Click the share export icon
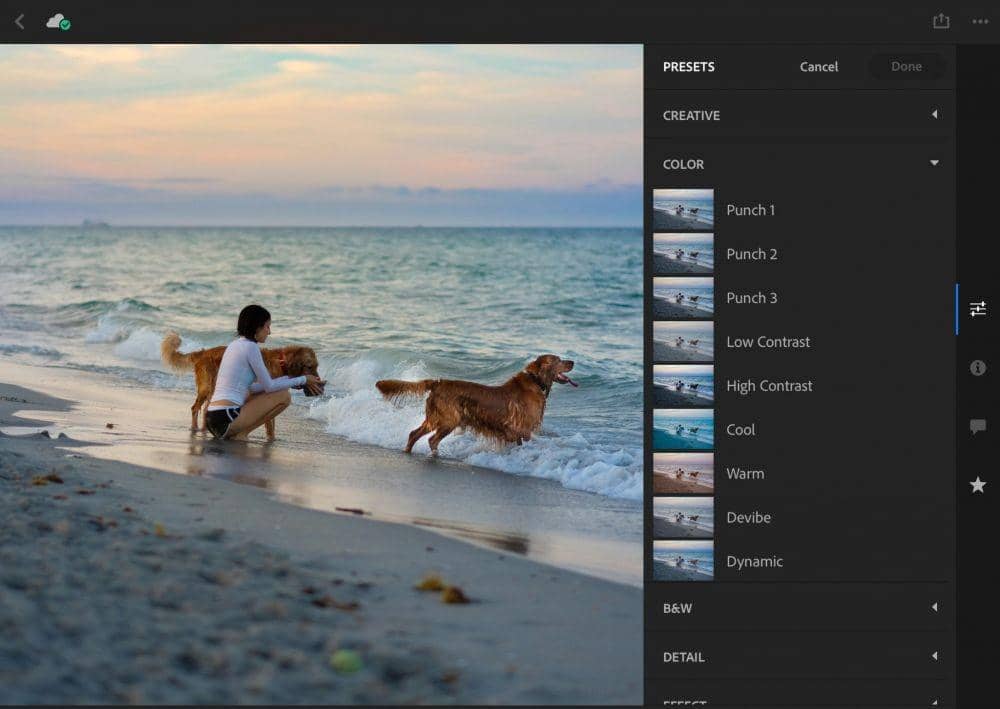Viewport: 1000px width, 709px height. point(940,21)
